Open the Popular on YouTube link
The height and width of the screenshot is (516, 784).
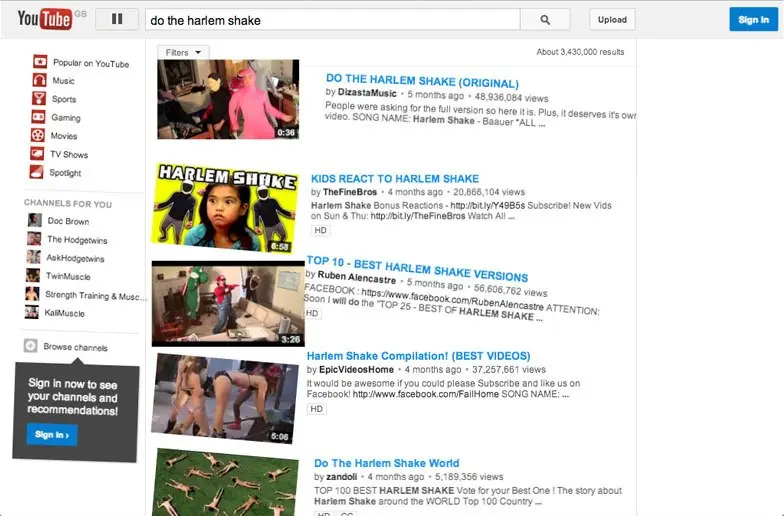tap(91, 64)
